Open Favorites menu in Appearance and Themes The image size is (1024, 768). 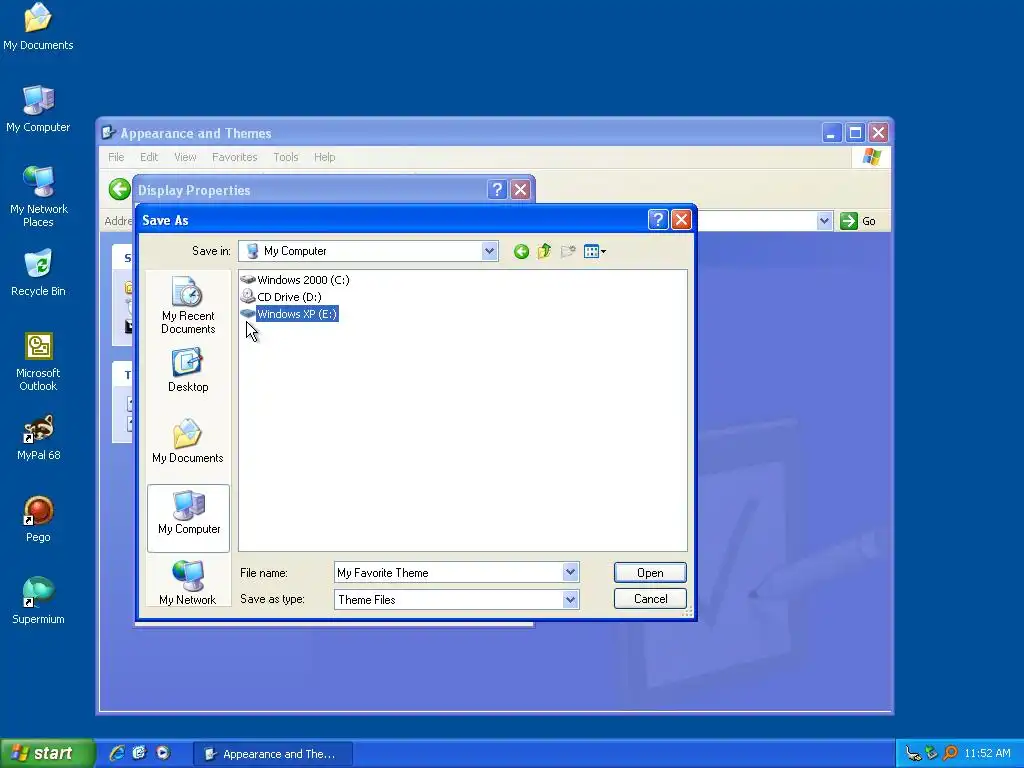click(x=234, y=157)
